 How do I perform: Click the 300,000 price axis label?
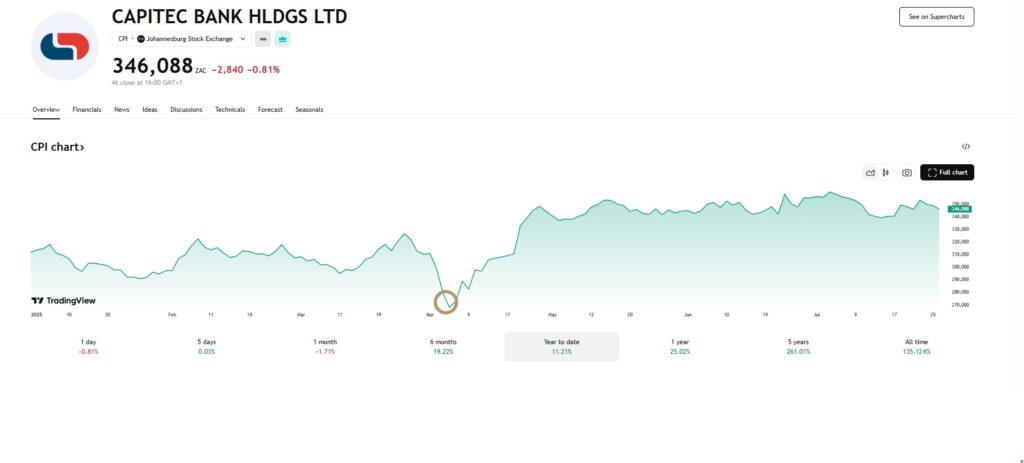pos(960,266)
